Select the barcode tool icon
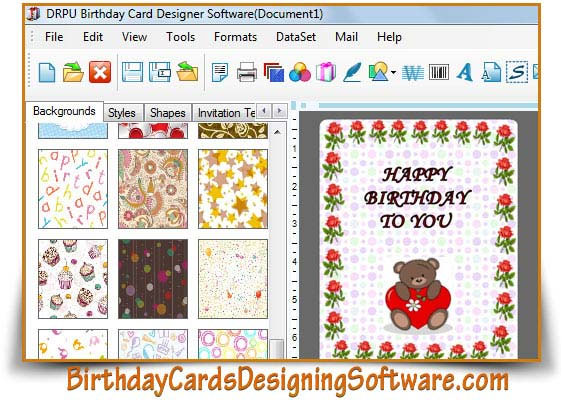Image resolution: width=562 pixels, height=400 pixels. tap(439, 72)
